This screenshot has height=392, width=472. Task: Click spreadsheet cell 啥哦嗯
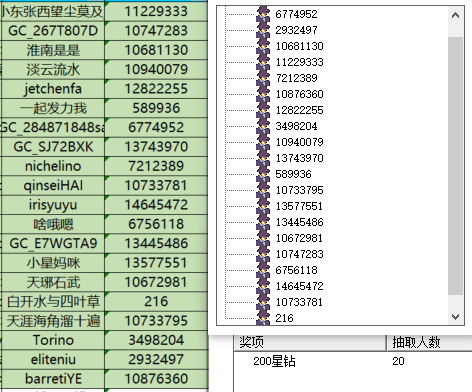point(53,224)
